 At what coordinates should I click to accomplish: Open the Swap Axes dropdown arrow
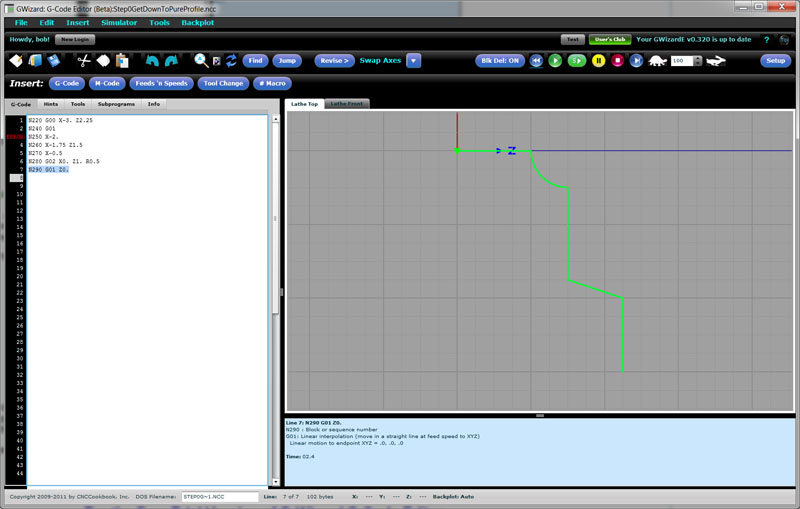coord(413,61)
